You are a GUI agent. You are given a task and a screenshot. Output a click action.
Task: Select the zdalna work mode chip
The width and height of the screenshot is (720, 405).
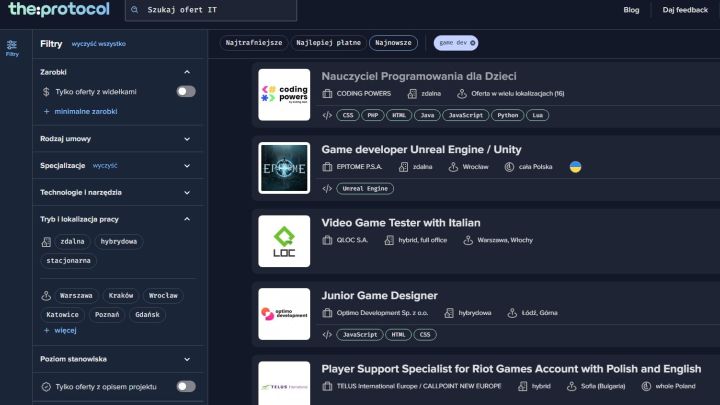(72, 241)
